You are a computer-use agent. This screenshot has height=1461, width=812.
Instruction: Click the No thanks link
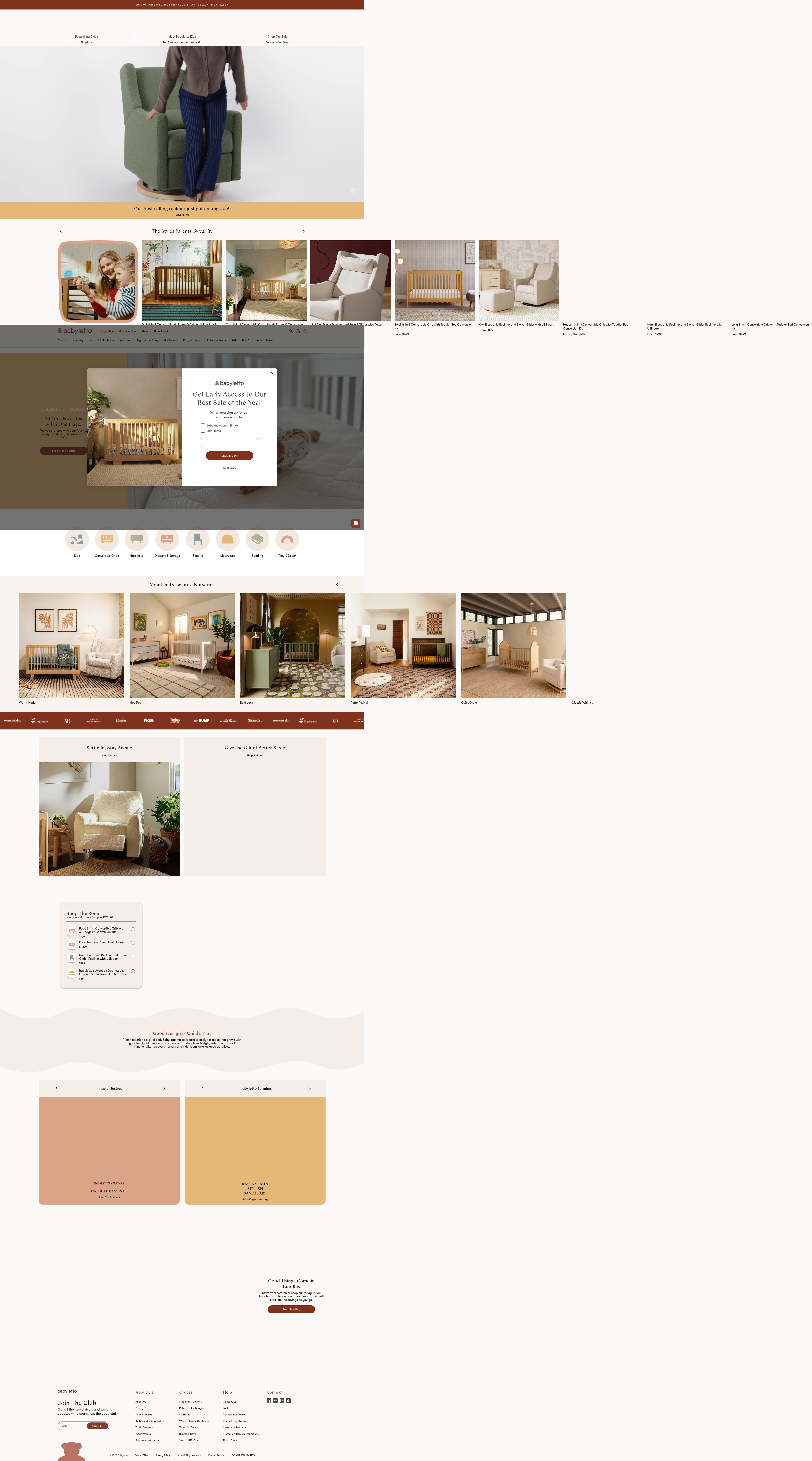[230, 468]
